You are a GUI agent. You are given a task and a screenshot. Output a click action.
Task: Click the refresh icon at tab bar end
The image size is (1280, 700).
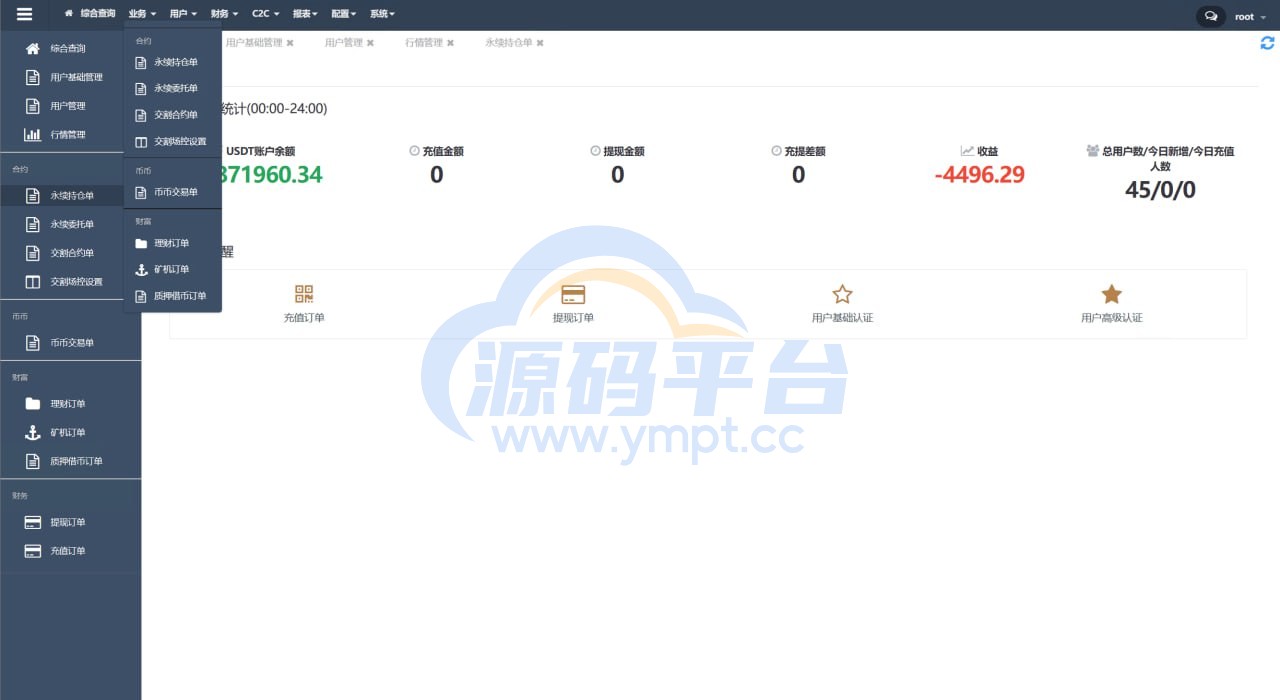[1267, 43]
